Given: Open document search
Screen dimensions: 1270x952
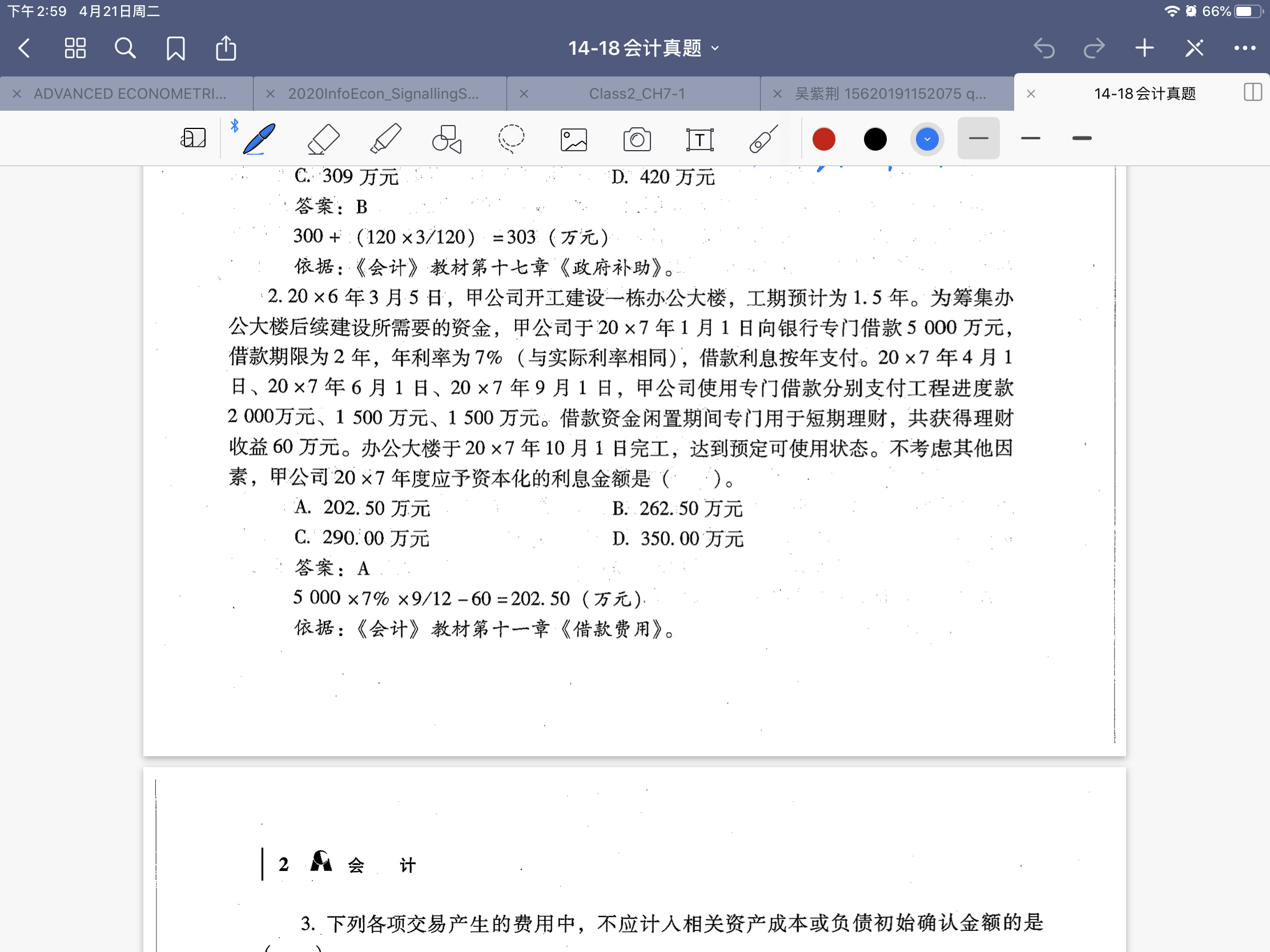Looking at the screenshot, I should (125, 48).
